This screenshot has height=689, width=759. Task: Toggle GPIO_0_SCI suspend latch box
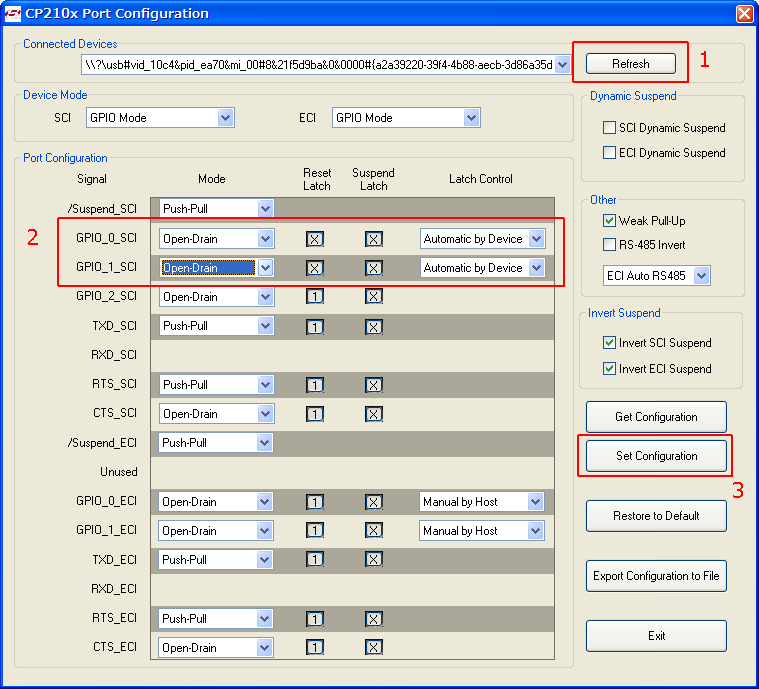click(x=374, y=239)
